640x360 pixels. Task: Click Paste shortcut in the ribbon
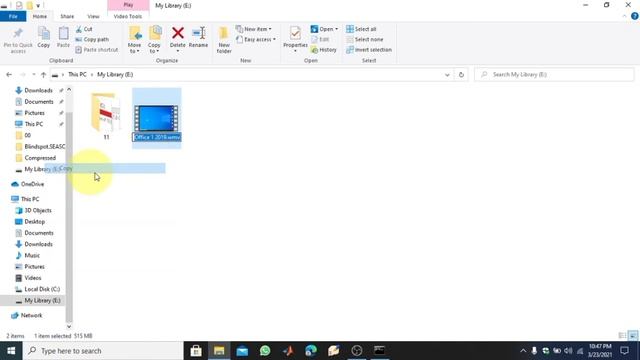[x=97, y=50]
